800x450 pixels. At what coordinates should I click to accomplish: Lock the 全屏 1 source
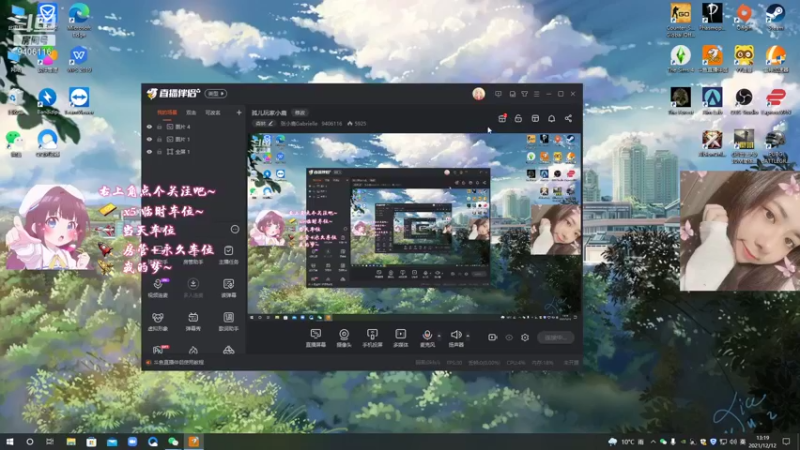click(159, 152)
